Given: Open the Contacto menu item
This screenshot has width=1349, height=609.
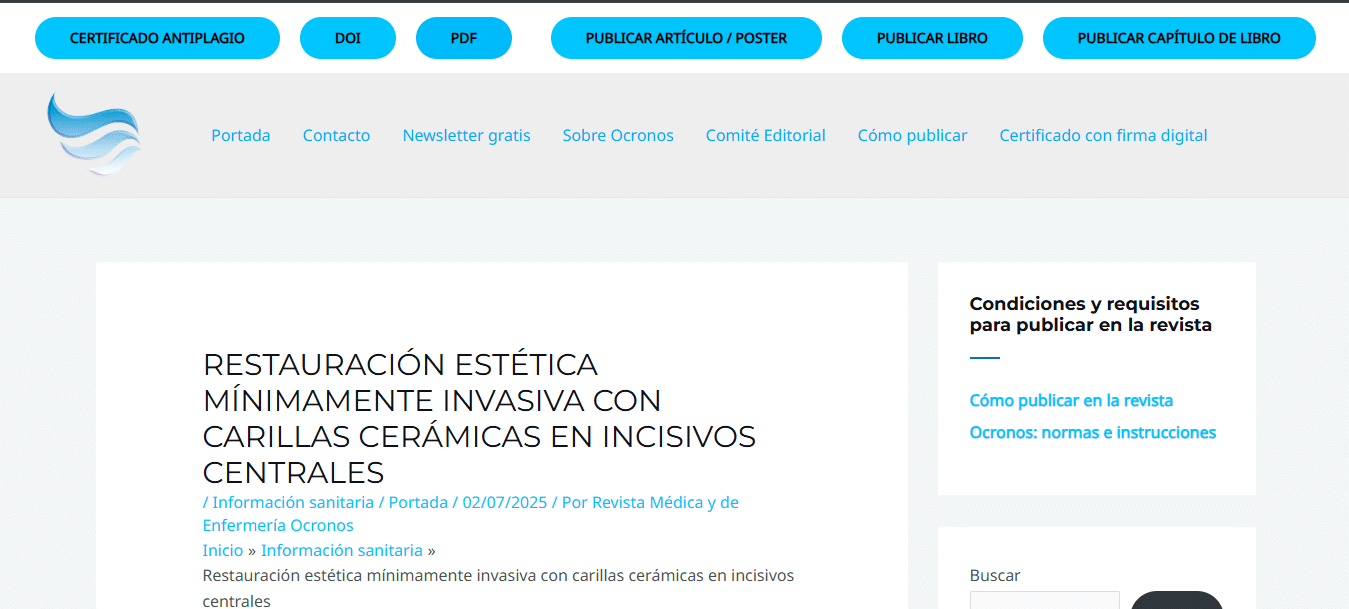Looking at the screenshot, I should [x=336, y=135].
